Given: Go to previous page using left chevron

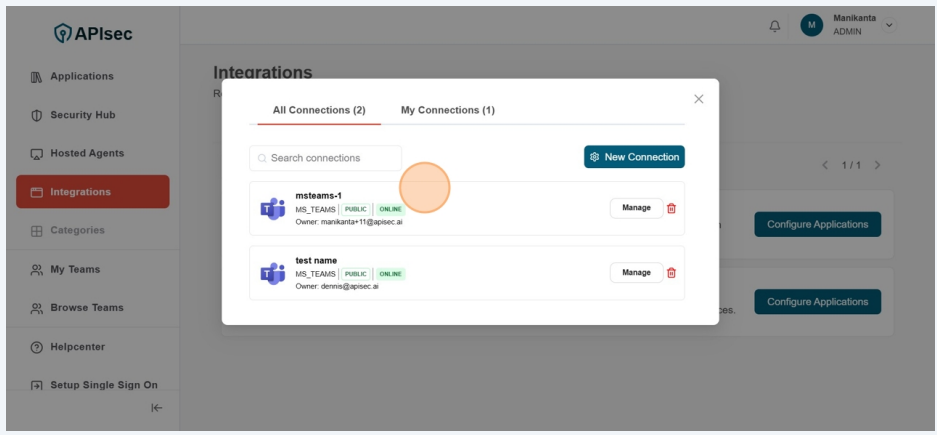Looking at the screenshot, I should [x=825, y=165].
